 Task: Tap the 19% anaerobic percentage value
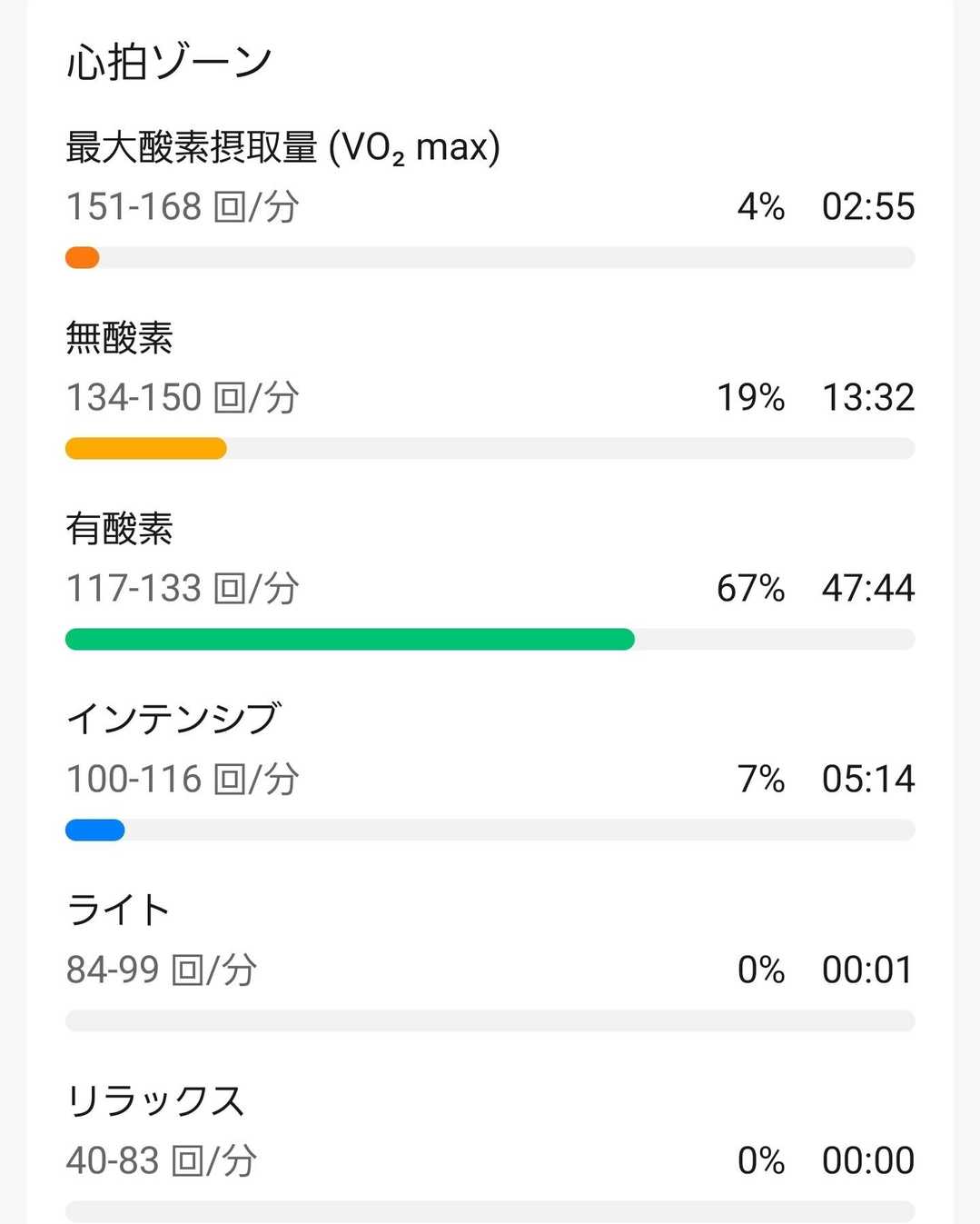750,398
